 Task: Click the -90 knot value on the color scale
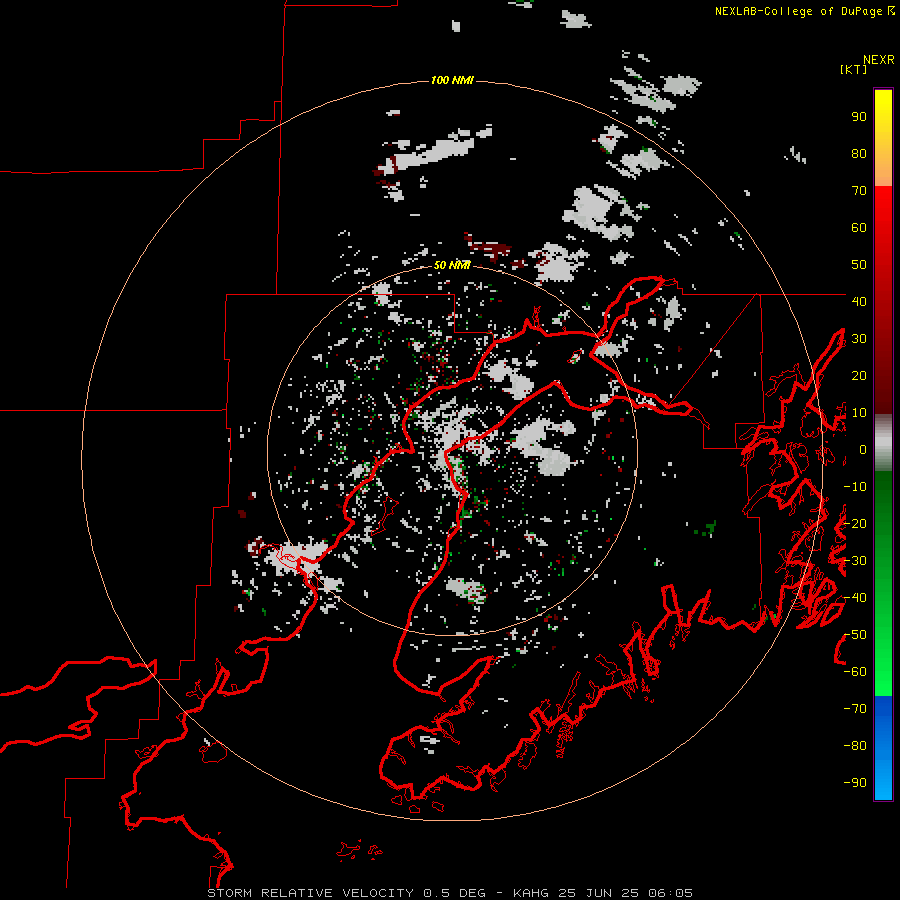(x=855, y=783)
